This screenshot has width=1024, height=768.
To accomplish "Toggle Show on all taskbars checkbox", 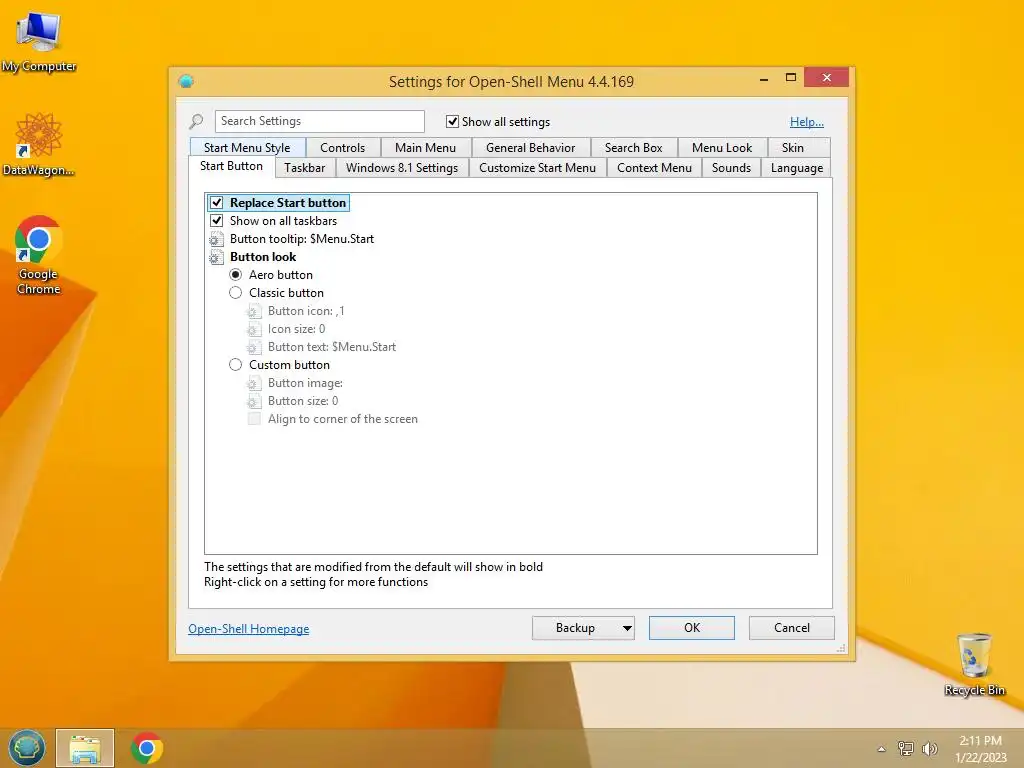I will point(217,221).
